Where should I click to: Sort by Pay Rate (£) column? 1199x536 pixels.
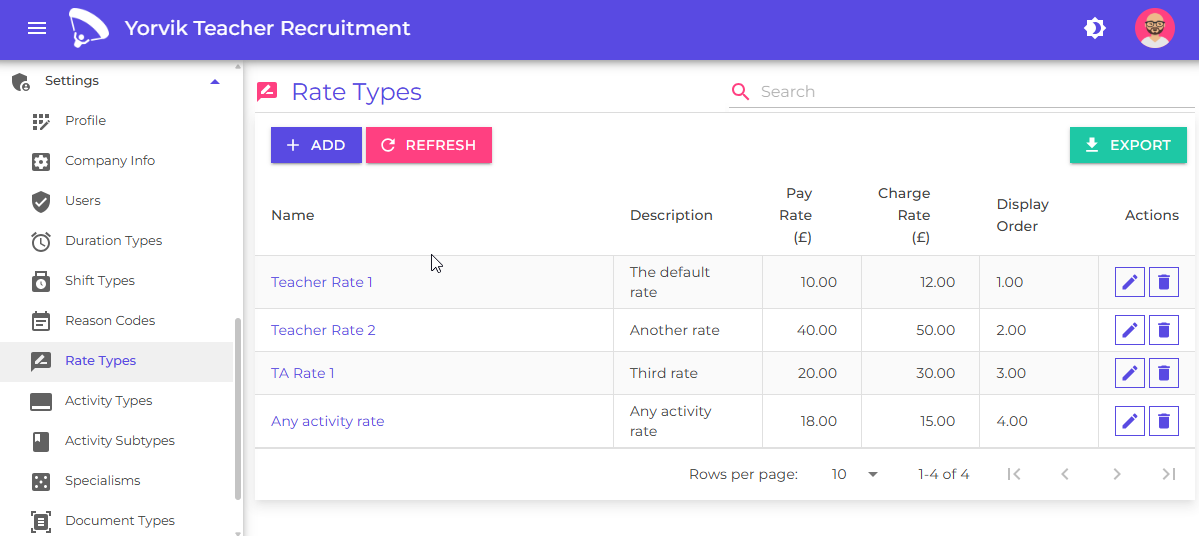[798, 216]
